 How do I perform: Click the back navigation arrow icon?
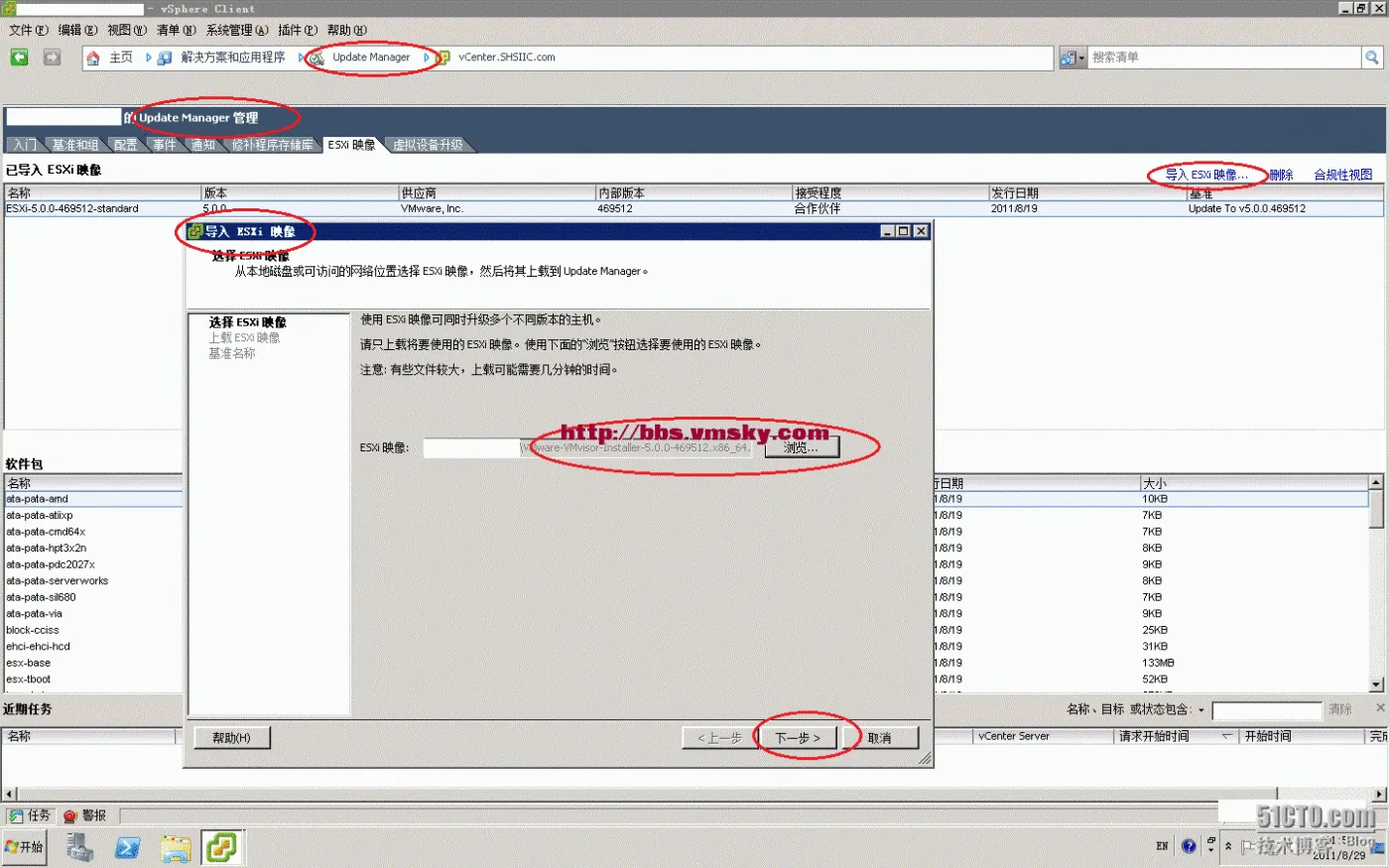20,58
